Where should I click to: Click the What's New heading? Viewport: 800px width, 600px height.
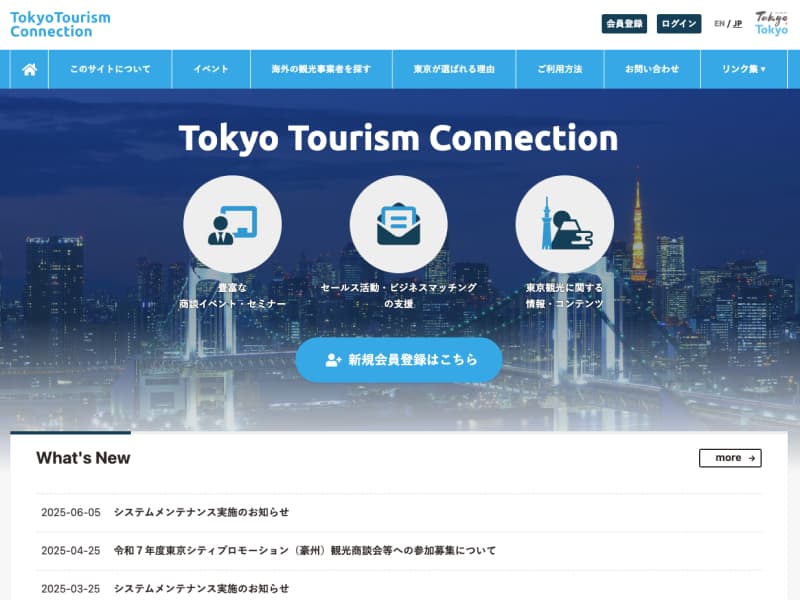point(83,458)
